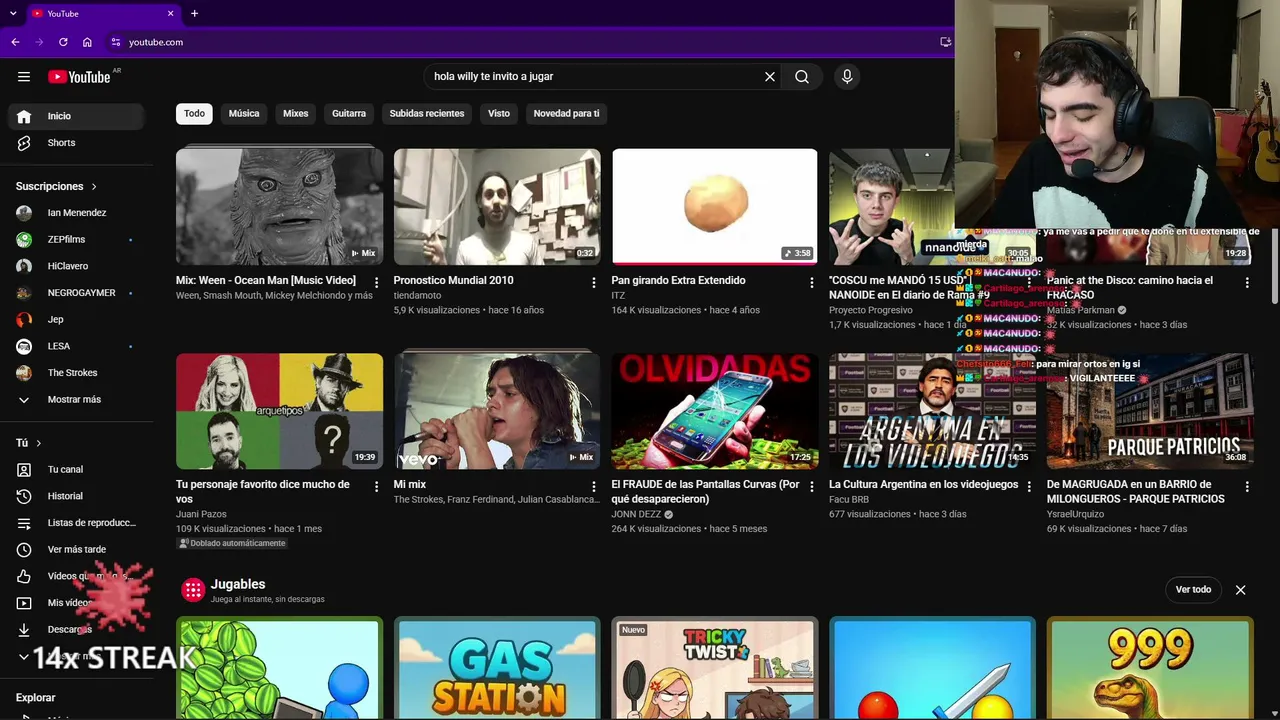Viewport: 1280px width, 720px height.
Task: Open Tu personaje favorito video thumbnail
Action: [x=279, y=411]
